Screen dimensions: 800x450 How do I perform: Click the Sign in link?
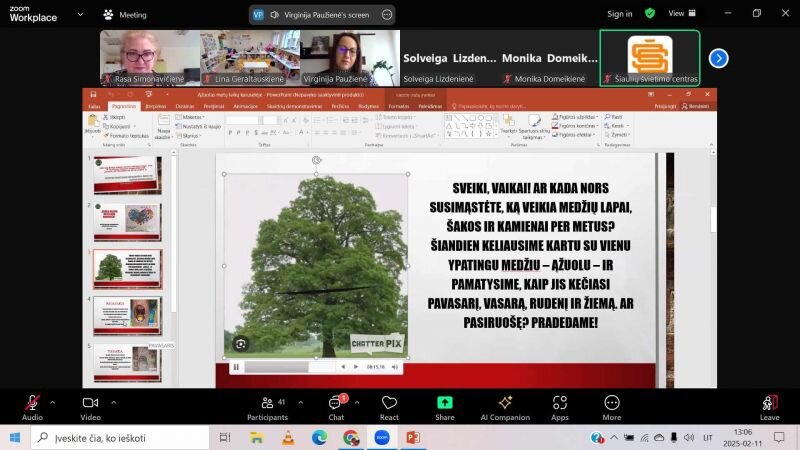click(x=620, y=14)
